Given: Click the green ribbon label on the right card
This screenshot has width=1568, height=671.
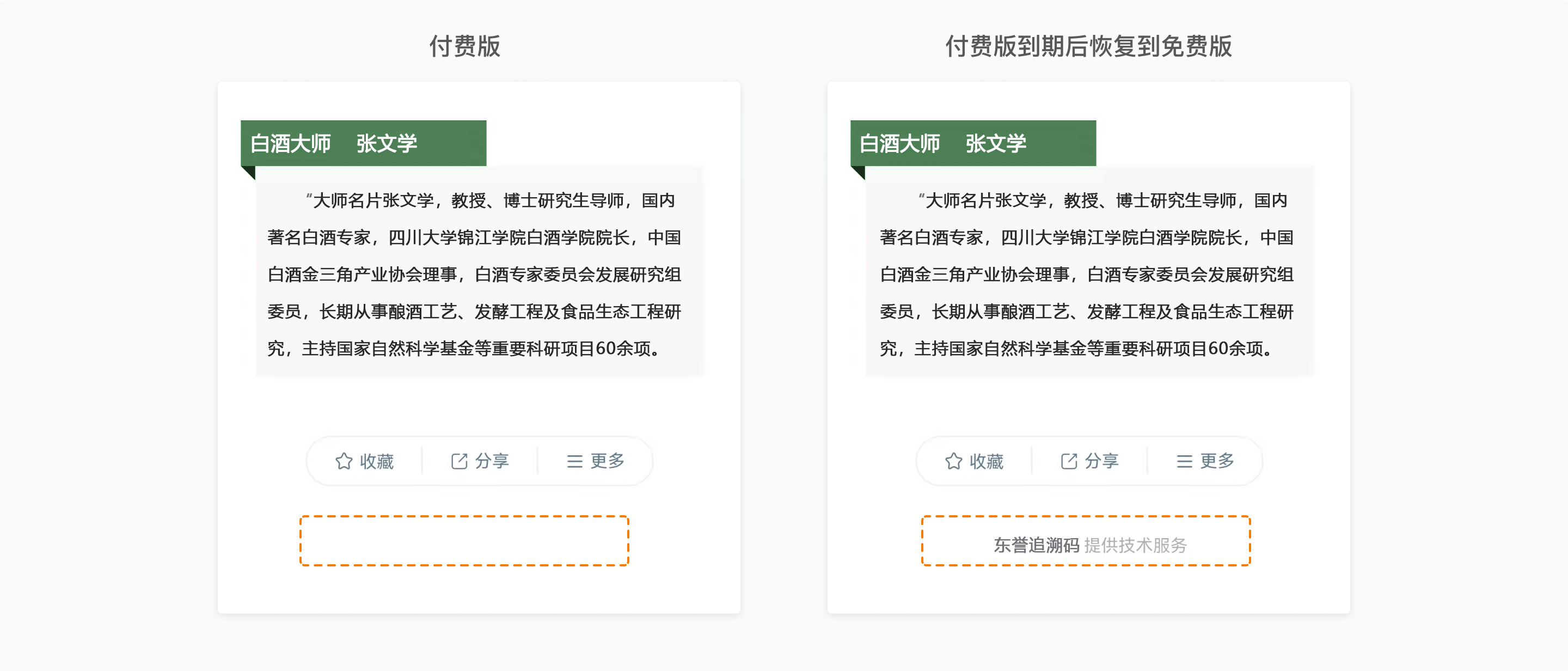Looking at the screenshot, I should coord(974,143).
